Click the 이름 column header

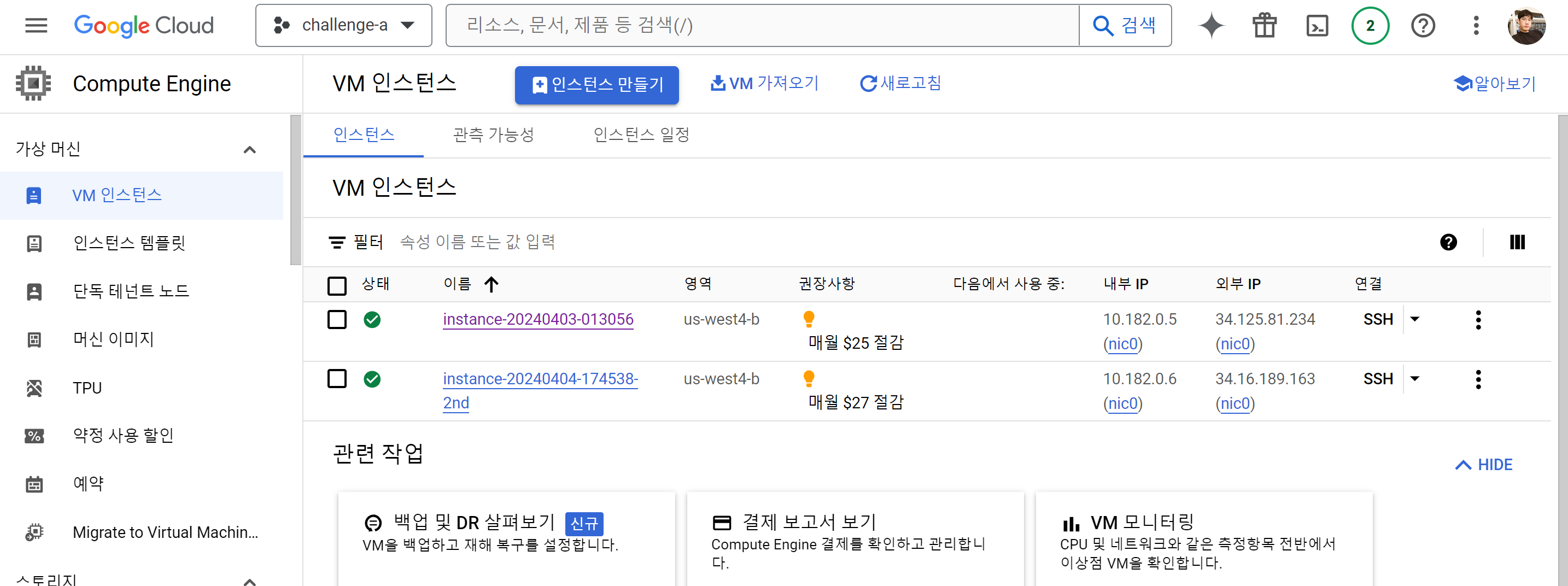point(457,284)
